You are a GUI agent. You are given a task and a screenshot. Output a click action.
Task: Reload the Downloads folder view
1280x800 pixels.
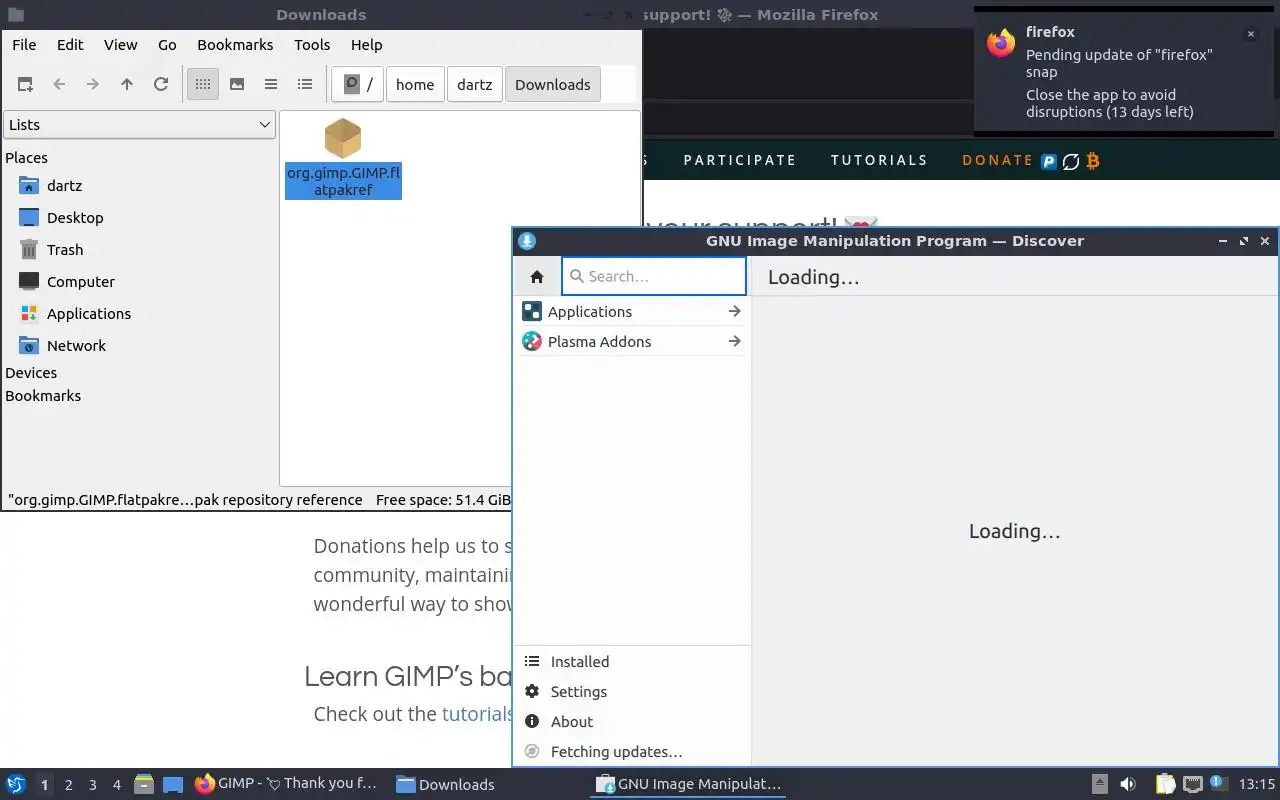pos(161,85)
